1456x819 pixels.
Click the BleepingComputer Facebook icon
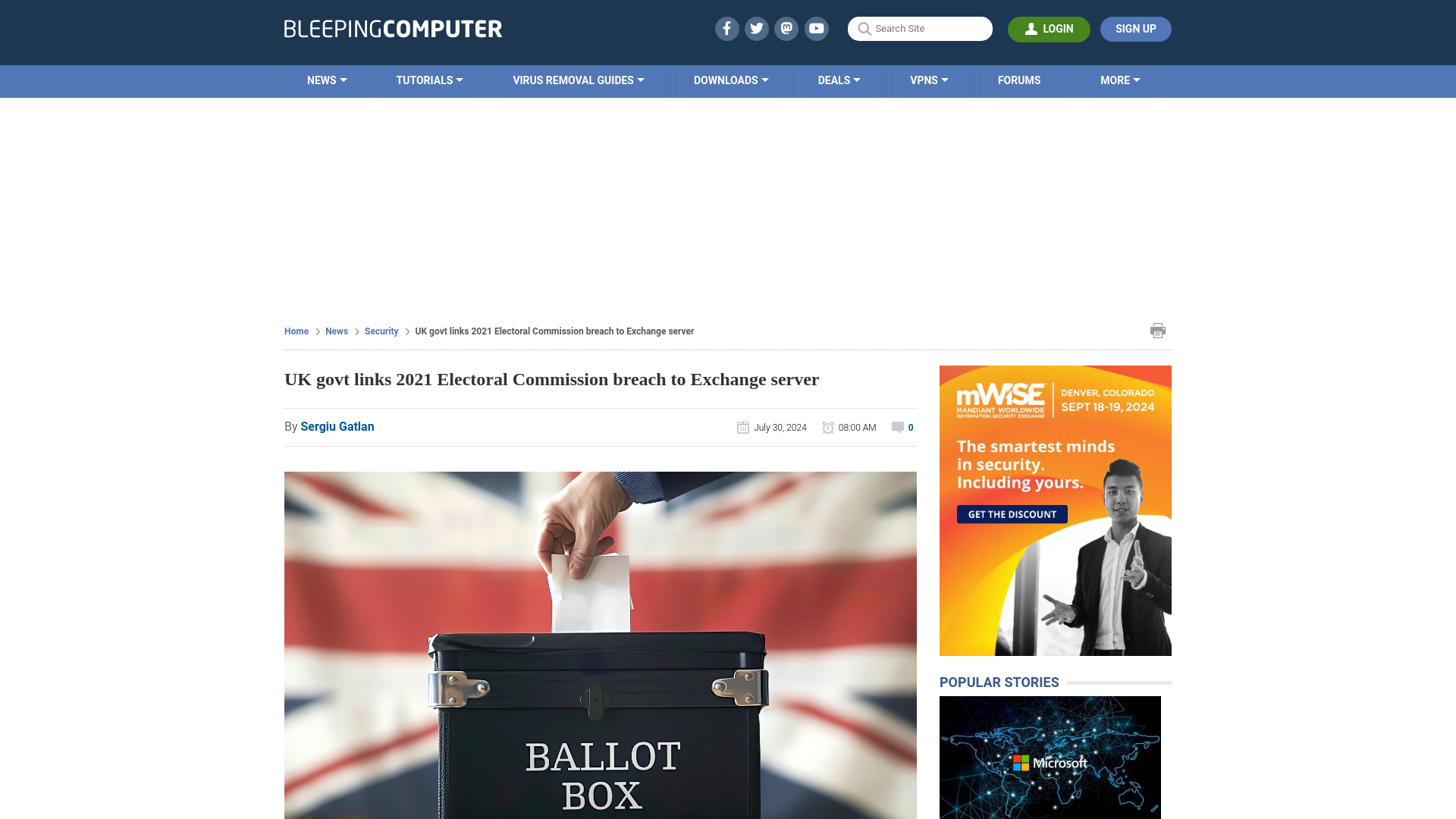[726, 28]
